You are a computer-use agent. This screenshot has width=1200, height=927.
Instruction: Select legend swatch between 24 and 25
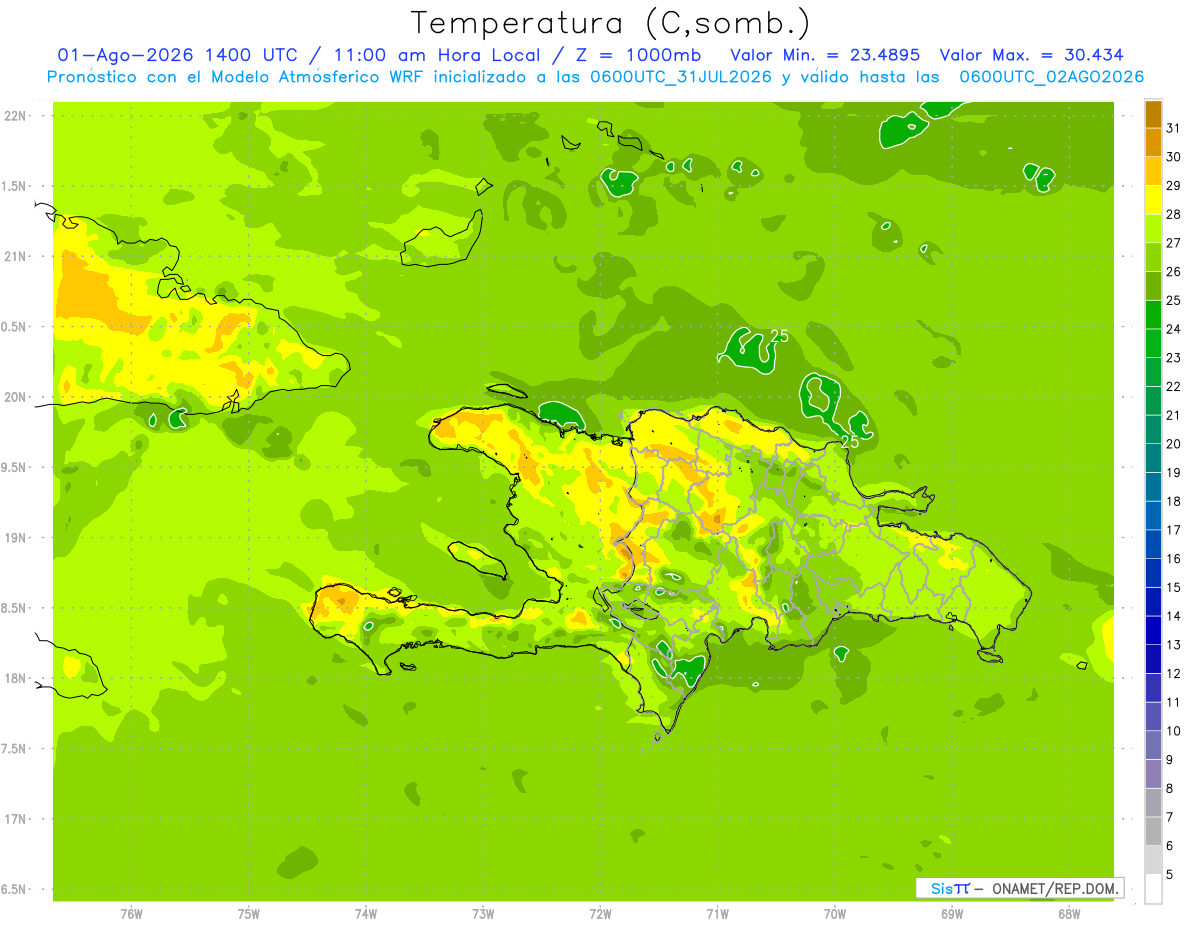1153,315
